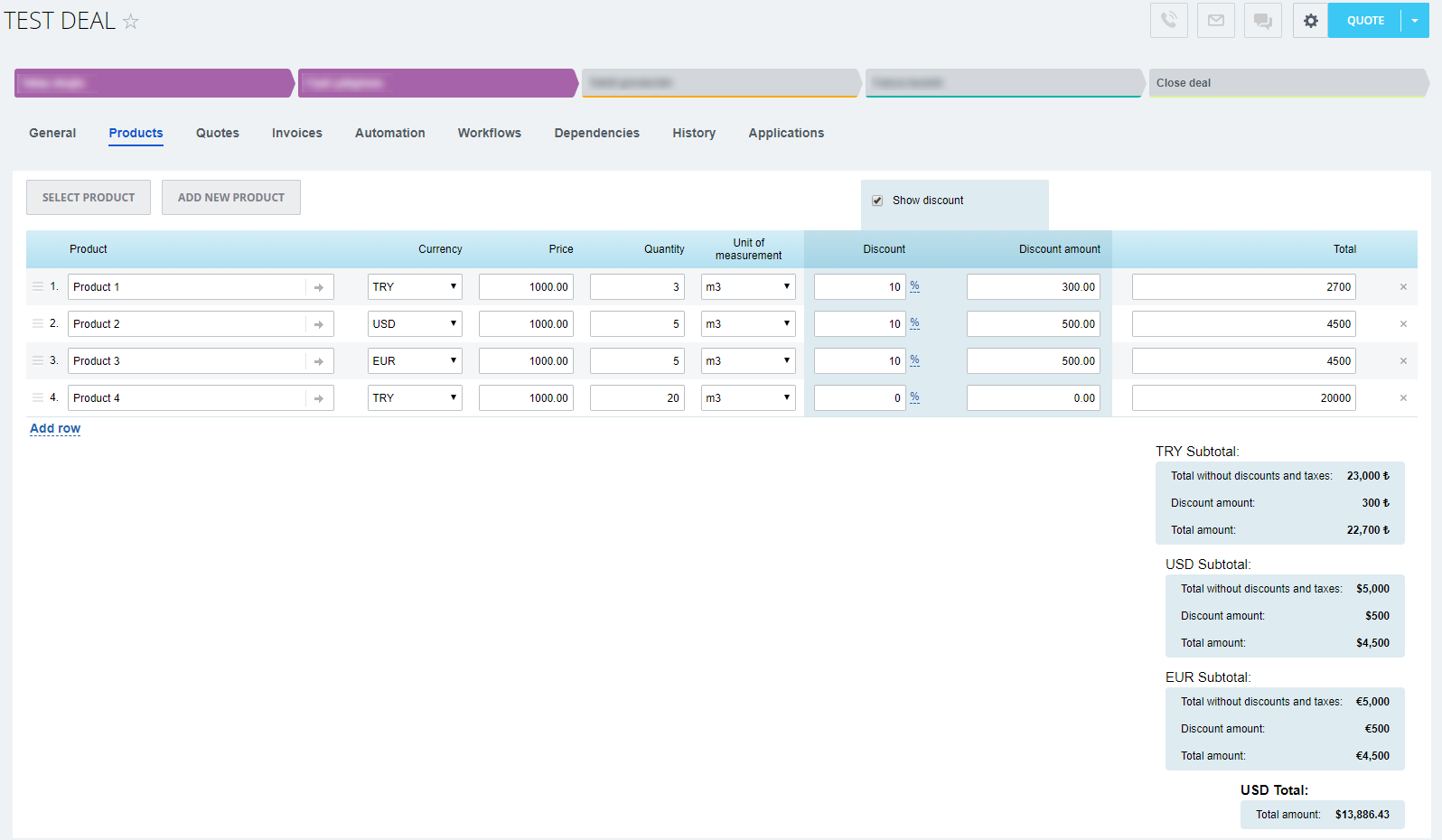The width and height of the screenshot is (1442, 840).
Task: Click the ADD NEW PRODUCT button
Action: [231, 197]
